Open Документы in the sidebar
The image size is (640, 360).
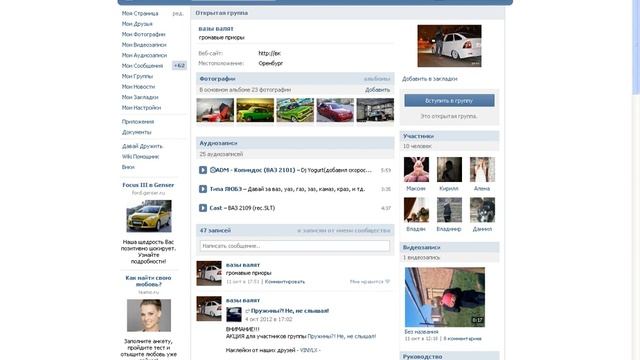(137, 132)
